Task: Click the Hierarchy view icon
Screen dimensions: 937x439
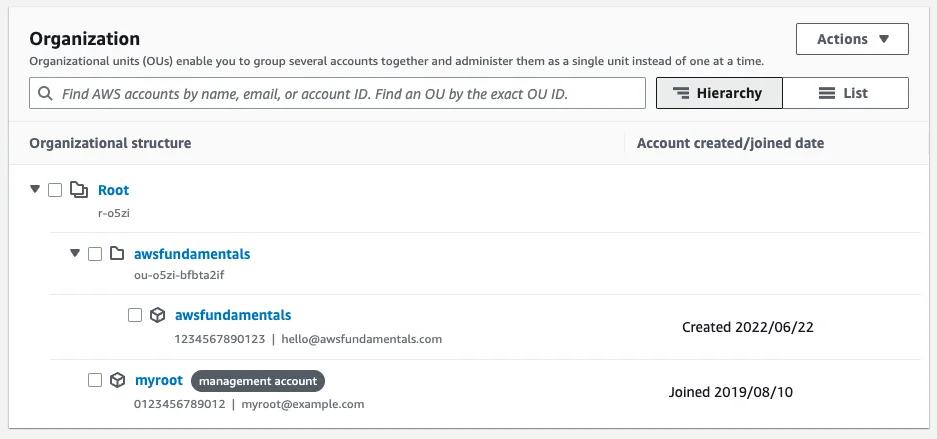Action: click(x=681, y=93)
